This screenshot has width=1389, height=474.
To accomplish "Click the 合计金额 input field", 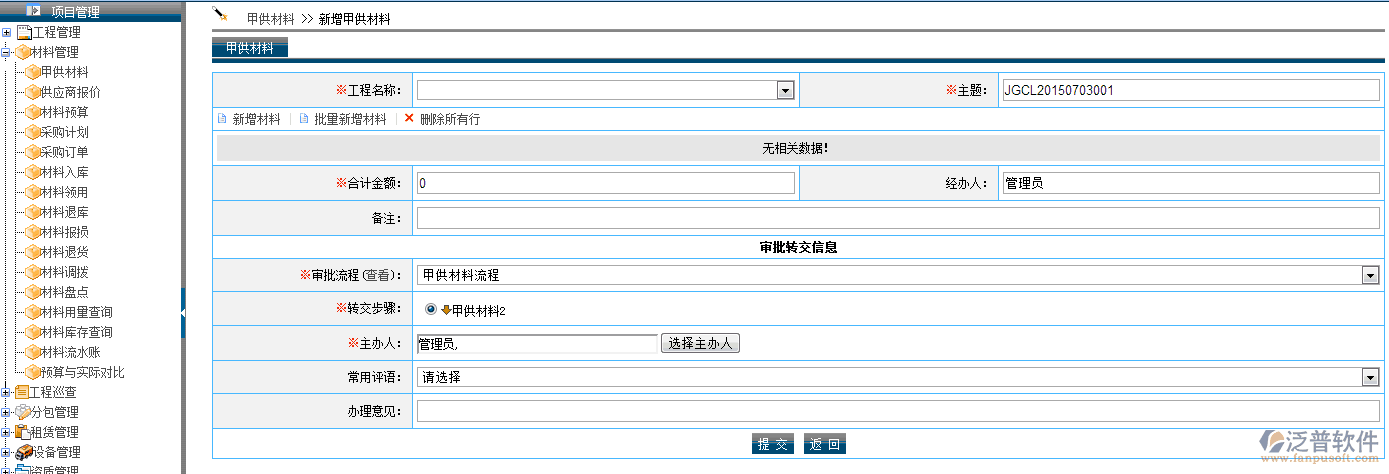I will (x=606, y=183).
